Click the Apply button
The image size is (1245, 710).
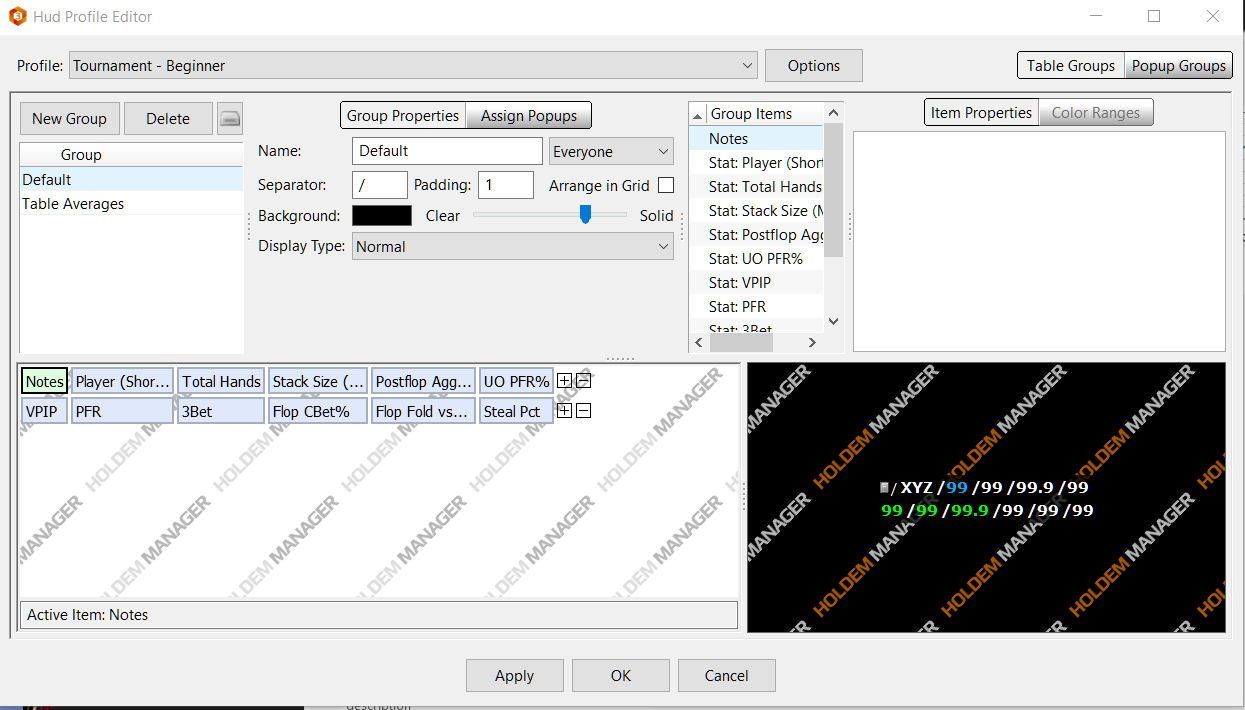coord(514,676)
